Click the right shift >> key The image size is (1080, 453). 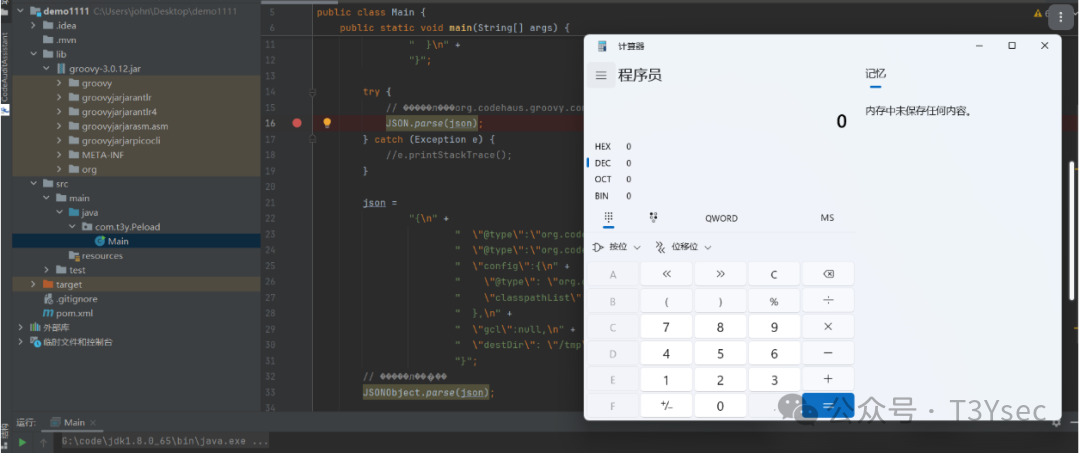pyautogui.click(x=720, y=274)
